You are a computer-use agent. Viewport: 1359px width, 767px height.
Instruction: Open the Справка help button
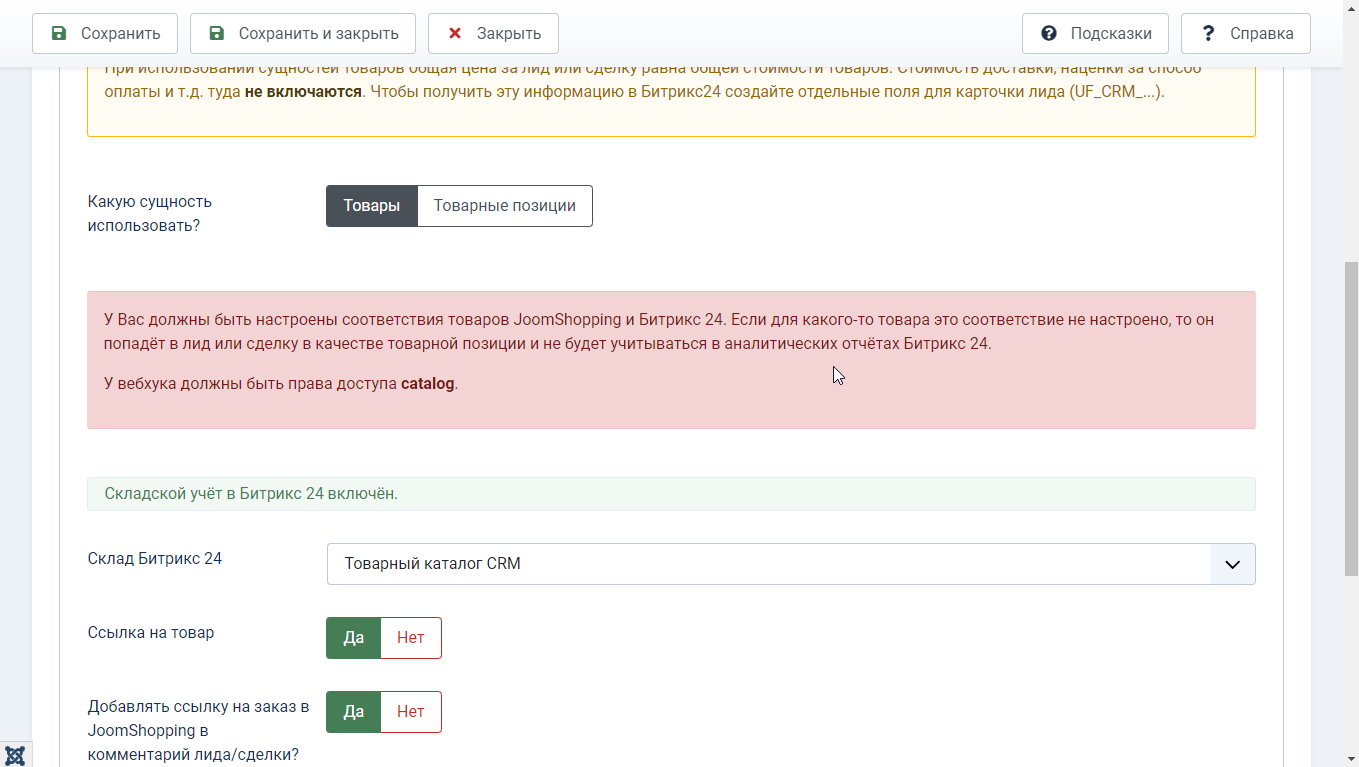click(x=1246, y=33)
